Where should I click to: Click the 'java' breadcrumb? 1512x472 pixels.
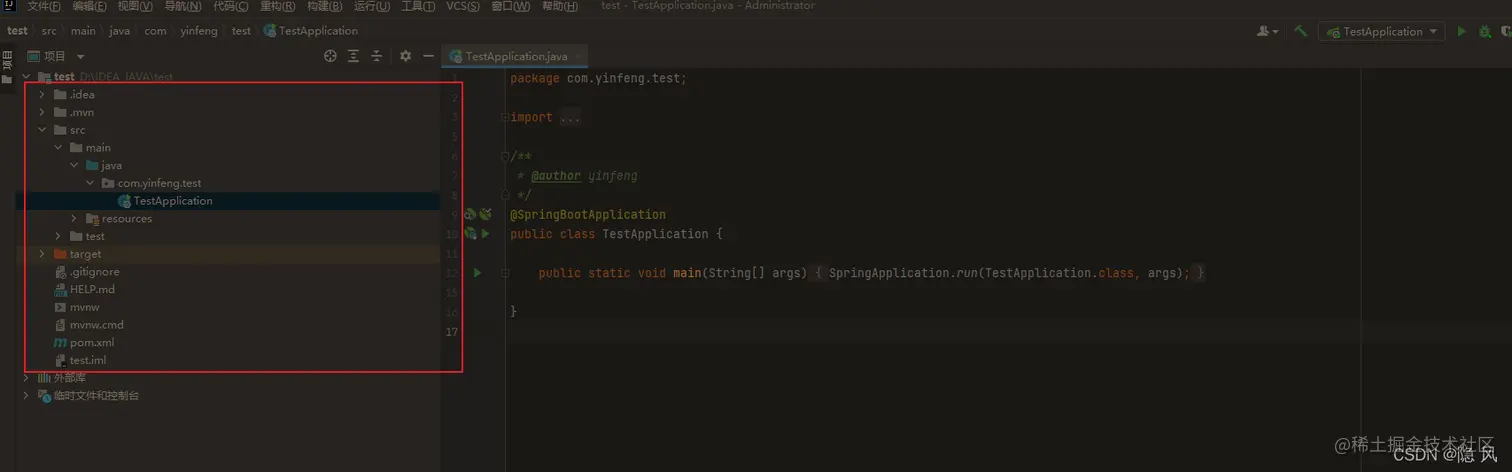[x=120, y=31]
